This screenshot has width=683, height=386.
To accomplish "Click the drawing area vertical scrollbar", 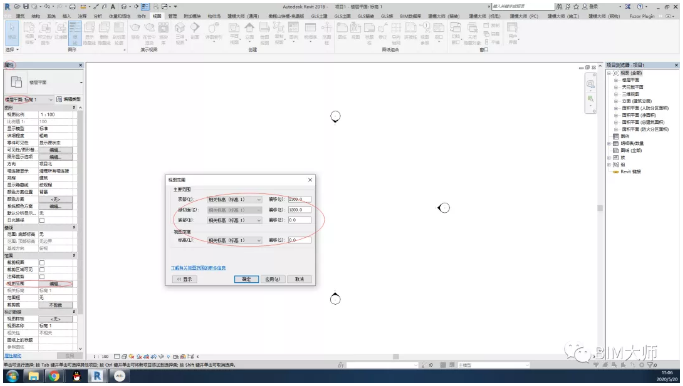I will 600,208.
